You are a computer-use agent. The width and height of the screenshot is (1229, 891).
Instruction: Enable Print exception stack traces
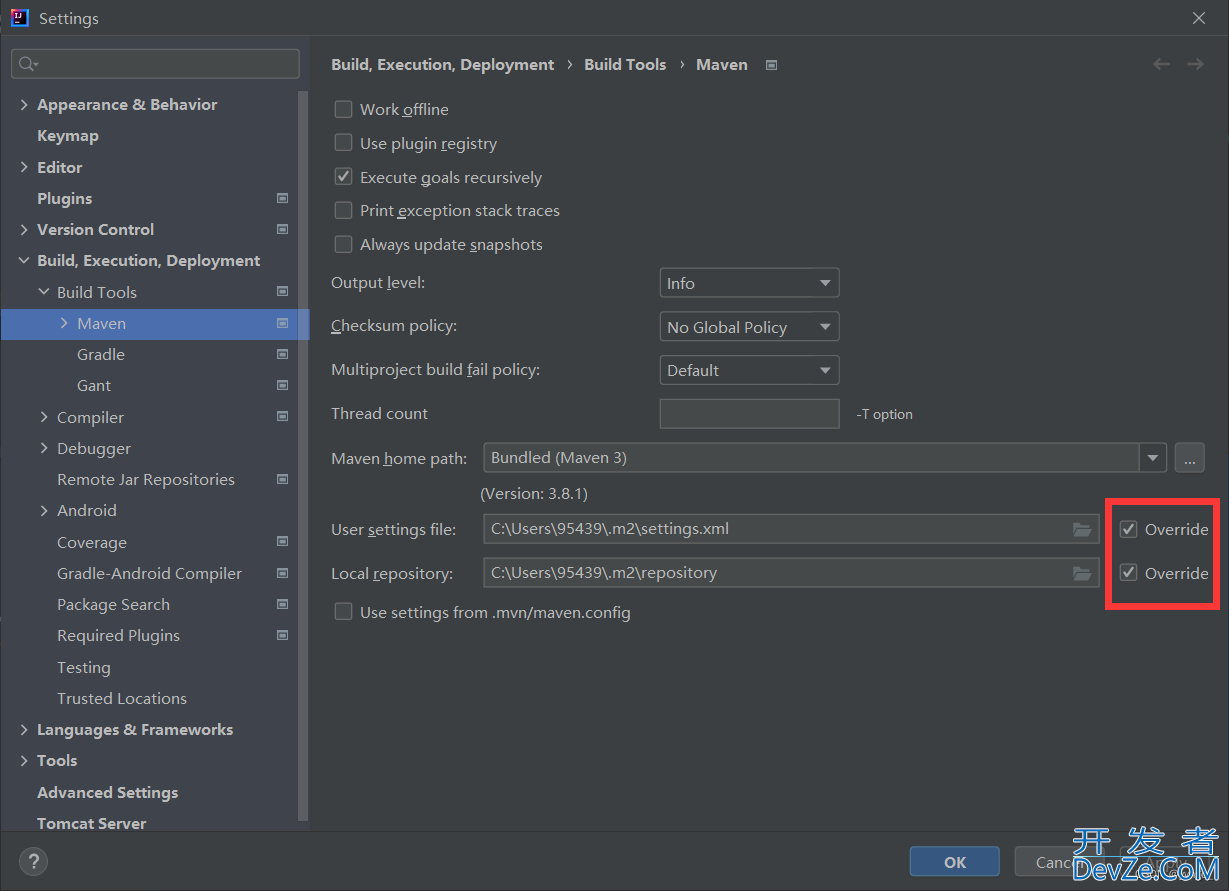point(343,210)
